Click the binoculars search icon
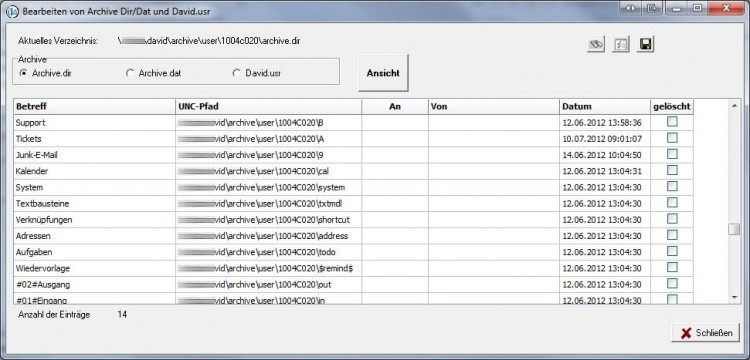This screenshot has width=750, height=360. coord(596,44)
